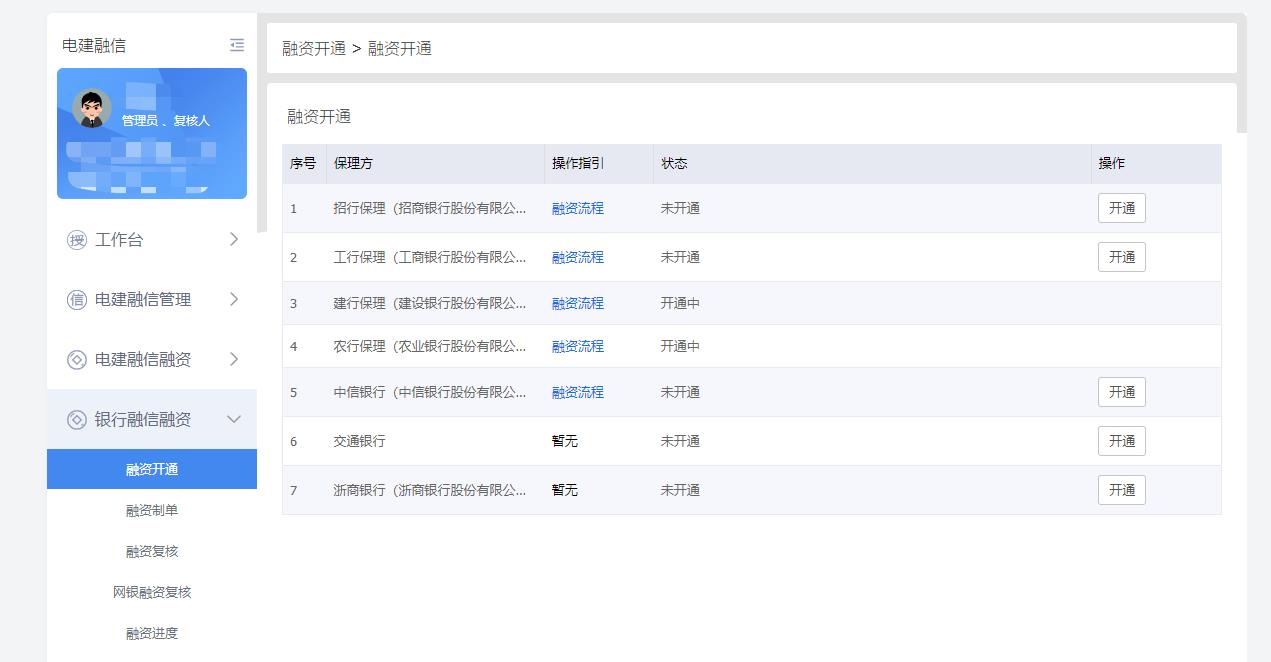This screenshot has height=662, width=1271.
Task: Click the user avatar picture
Action: click(92, 108)
